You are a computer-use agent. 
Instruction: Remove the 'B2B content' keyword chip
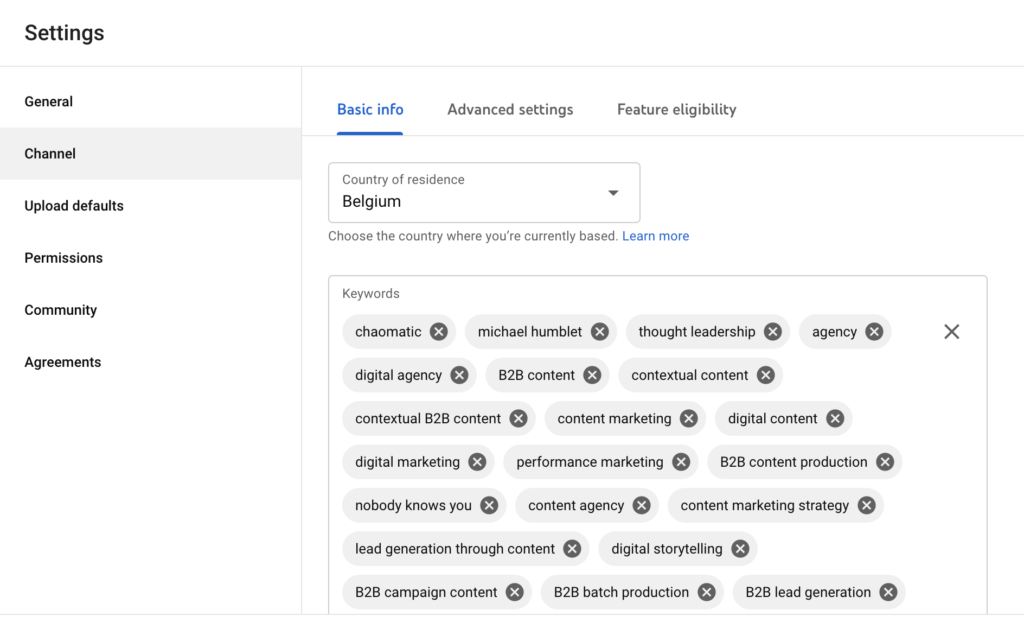tap(592, 375)
